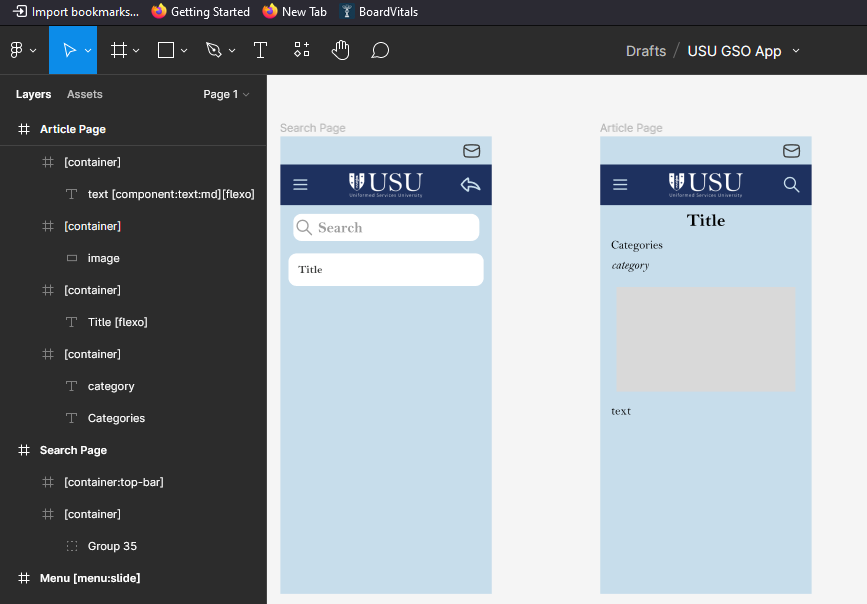The width and height of the screenshot is (867, 604).
Task: Switch to the Layers tab
Action: (x=33, y=94)
